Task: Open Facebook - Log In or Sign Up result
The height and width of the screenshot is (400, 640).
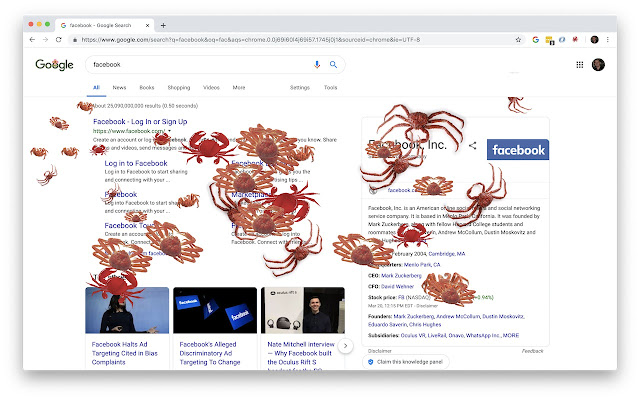Action: 140,122
